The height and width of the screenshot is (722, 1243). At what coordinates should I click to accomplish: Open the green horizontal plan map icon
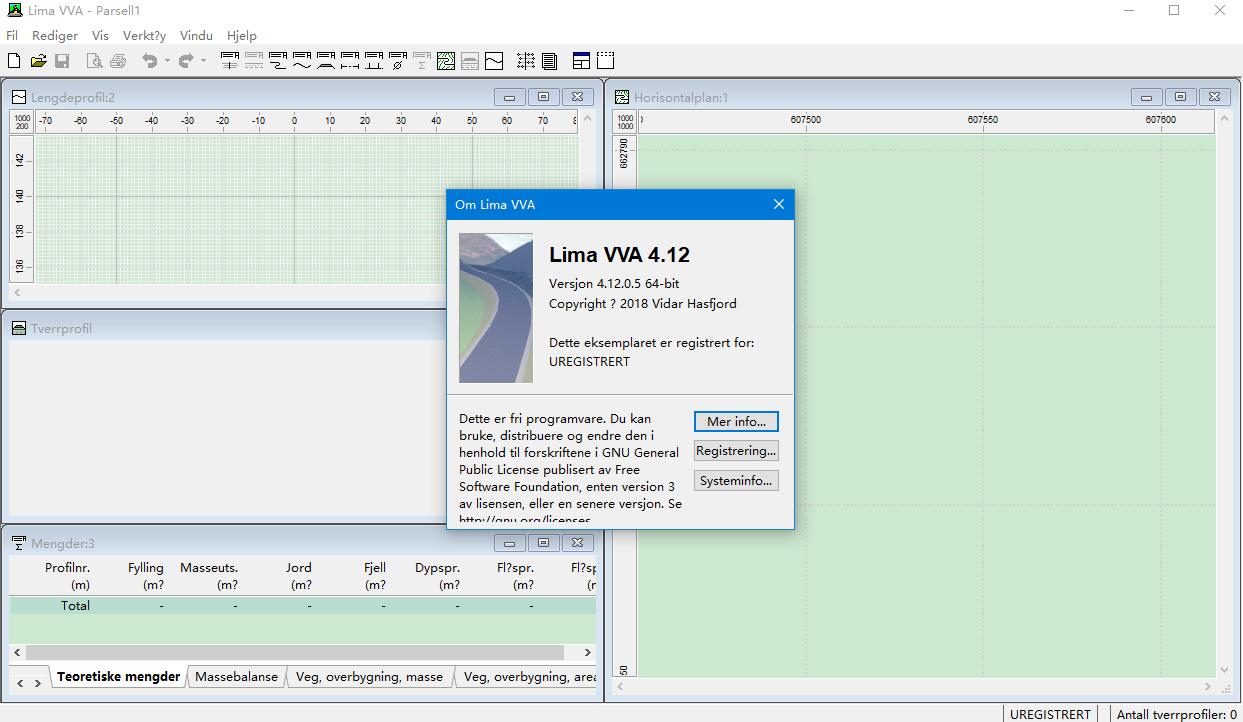(x=446, y=61)
